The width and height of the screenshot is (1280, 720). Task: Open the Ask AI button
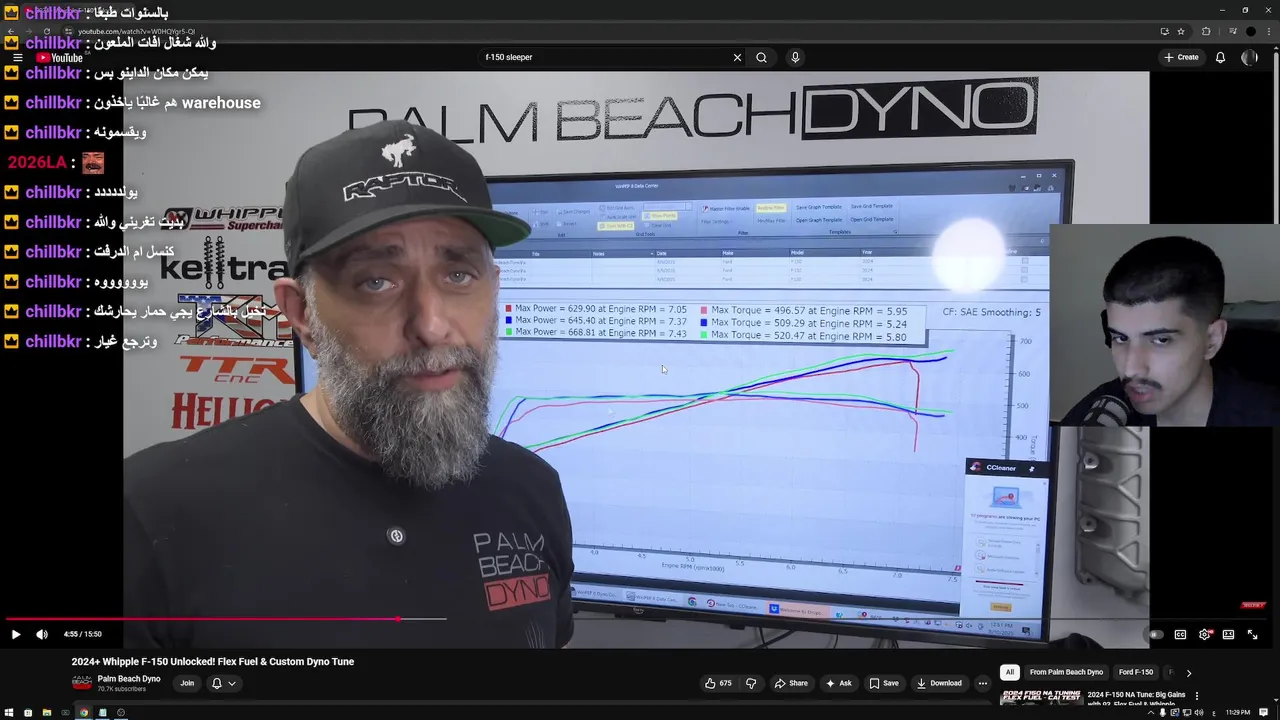(838, 683)
